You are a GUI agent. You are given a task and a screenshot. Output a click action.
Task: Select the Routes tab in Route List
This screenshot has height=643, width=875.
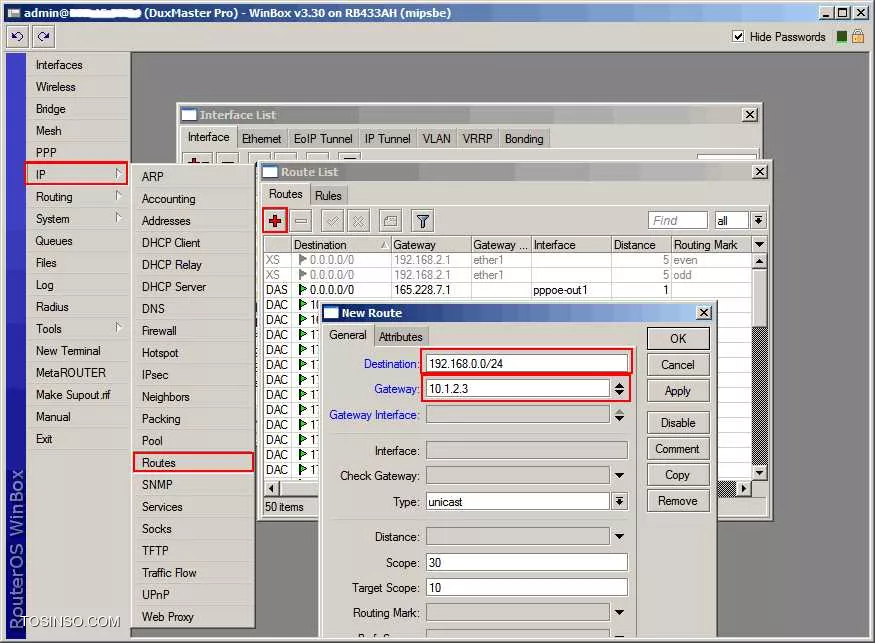(286, 194)
